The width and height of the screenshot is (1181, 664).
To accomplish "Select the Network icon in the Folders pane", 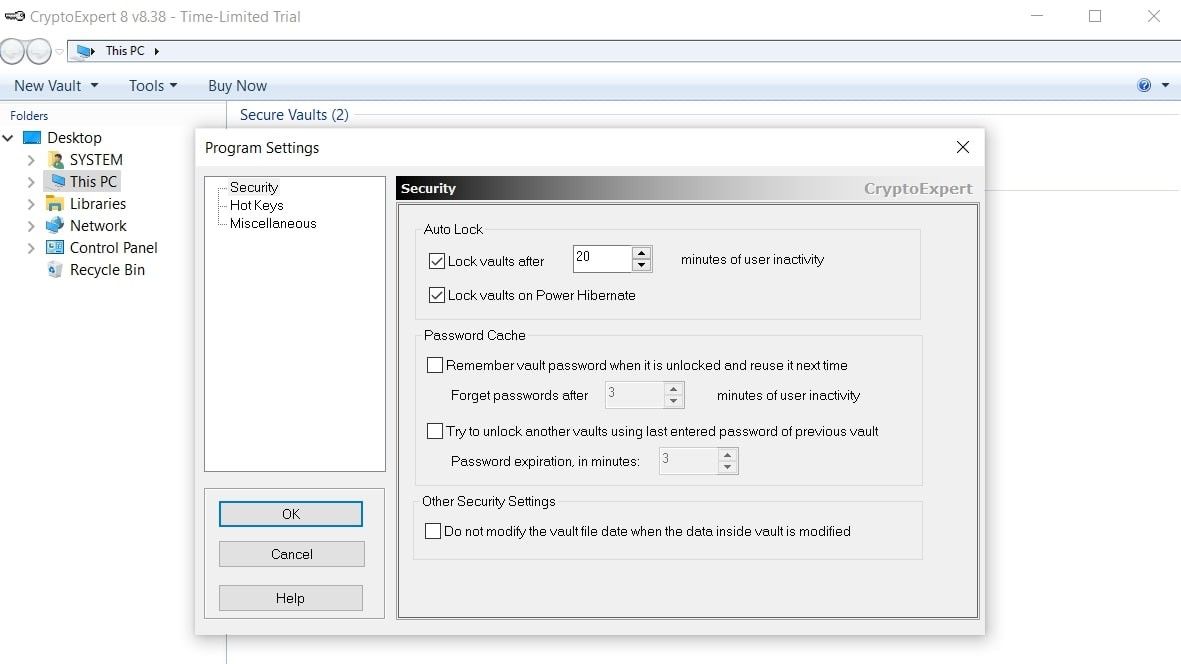I will [x=53, y=225].
